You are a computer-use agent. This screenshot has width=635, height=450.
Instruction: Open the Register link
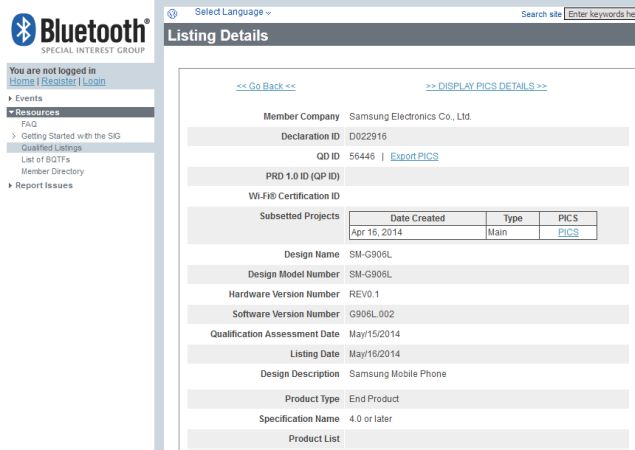coord(59,81)
